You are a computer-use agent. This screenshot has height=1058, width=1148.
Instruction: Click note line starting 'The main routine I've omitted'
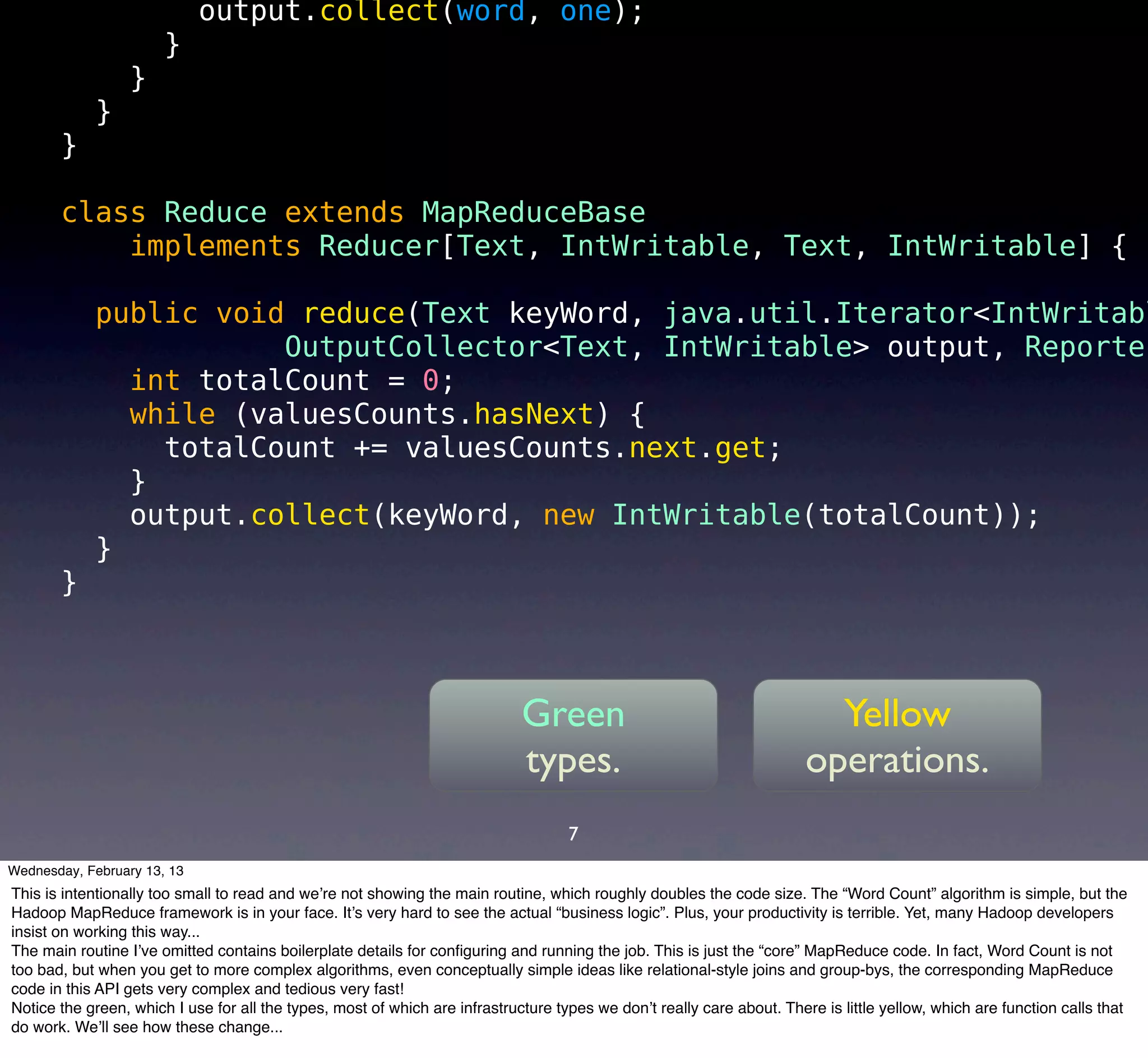tap(562, 951)
